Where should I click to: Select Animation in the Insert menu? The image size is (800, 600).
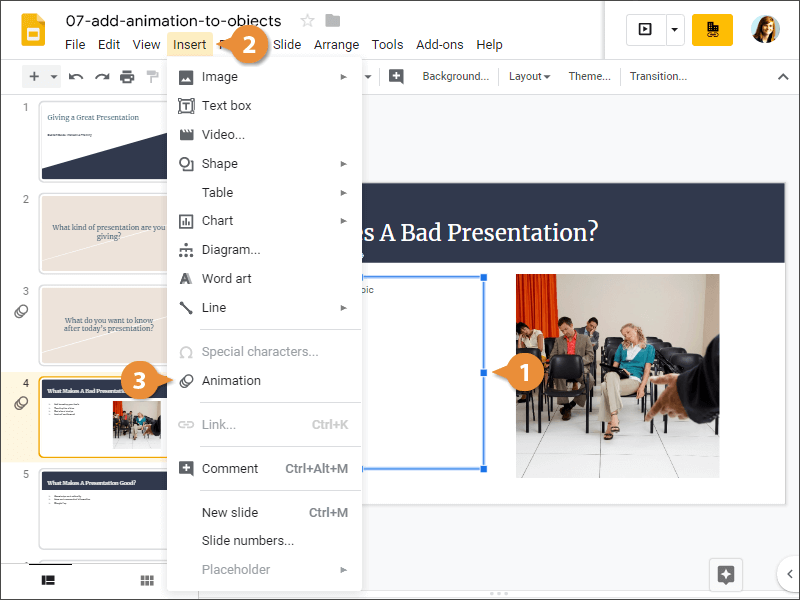click(264, 381)
